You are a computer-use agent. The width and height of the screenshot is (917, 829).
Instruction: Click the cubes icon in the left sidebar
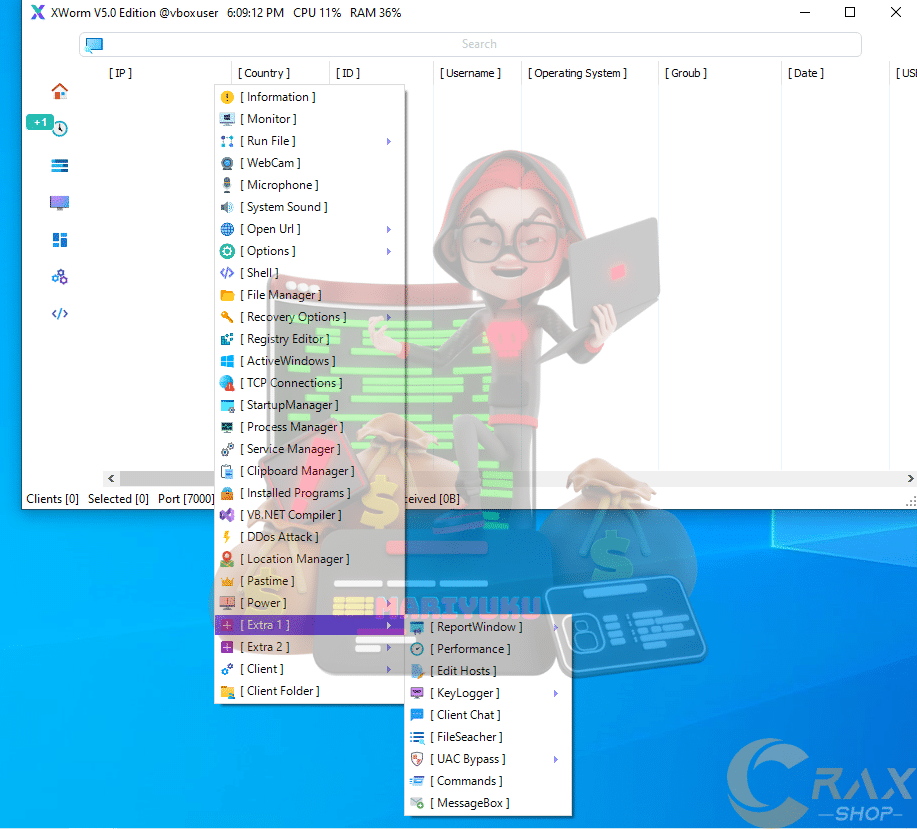tap(60, 277)
